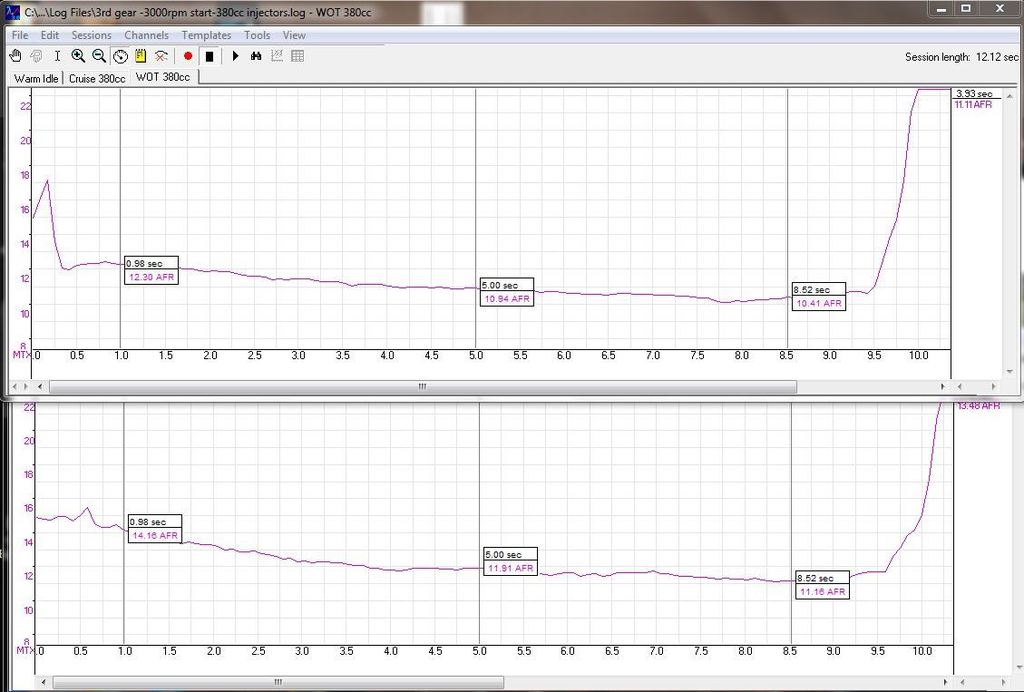Stop logging with the black stop button

click(x=209, y=56)
